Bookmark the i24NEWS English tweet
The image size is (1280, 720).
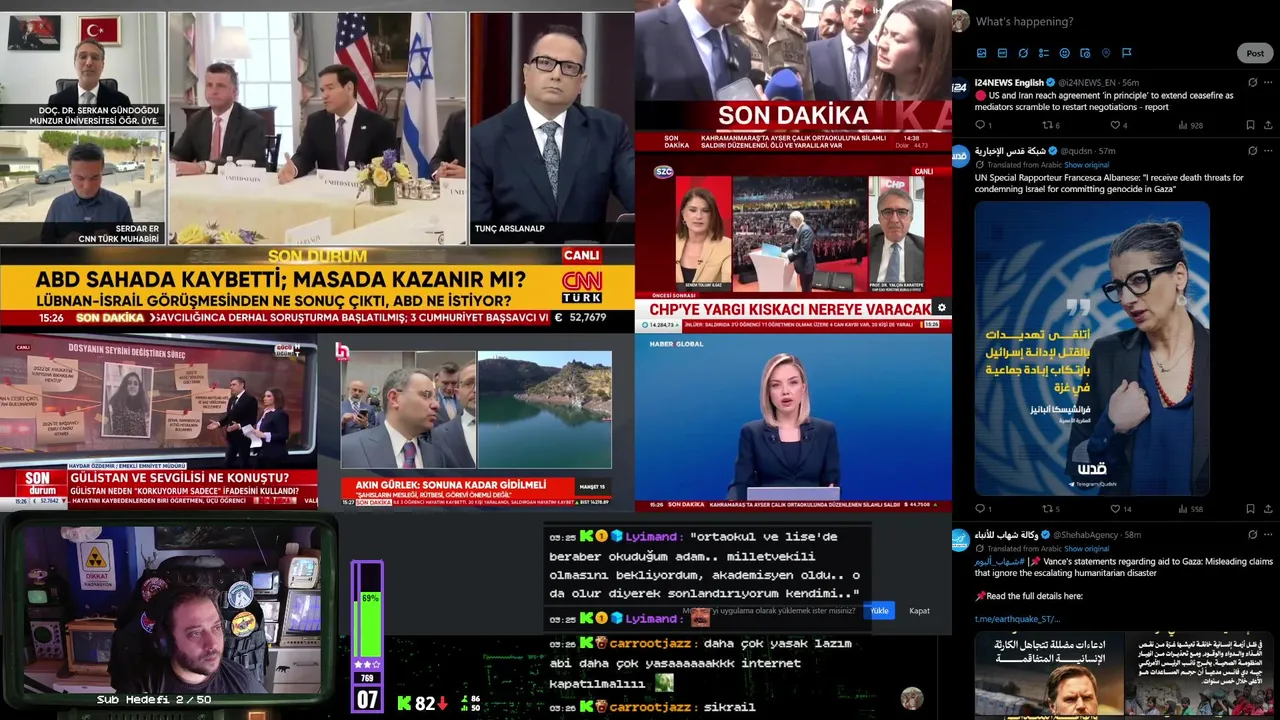point(1250,125)
